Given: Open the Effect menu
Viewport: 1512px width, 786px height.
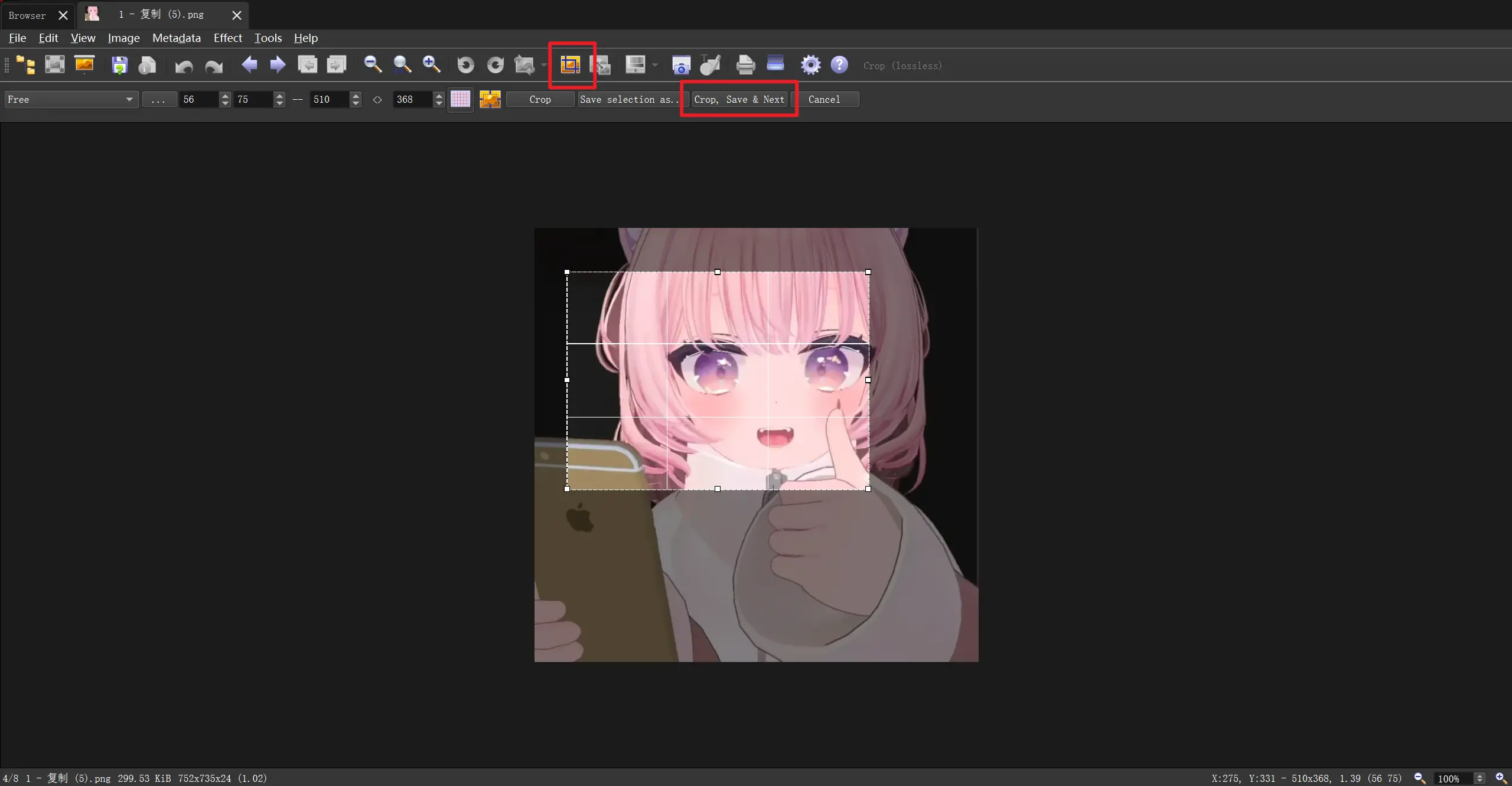Looking at the screenshot, I should pyautogui.click(x=227, y=38).
